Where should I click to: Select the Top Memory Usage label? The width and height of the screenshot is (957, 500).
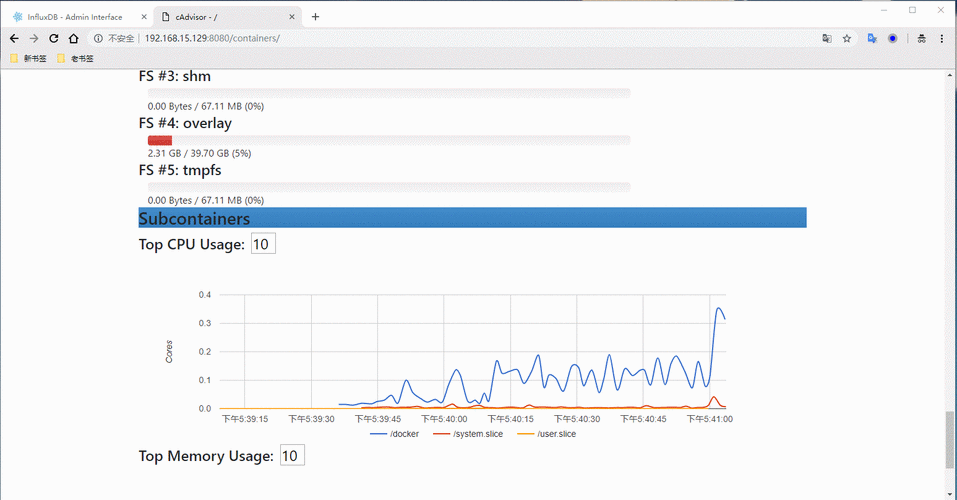point(206,456)
